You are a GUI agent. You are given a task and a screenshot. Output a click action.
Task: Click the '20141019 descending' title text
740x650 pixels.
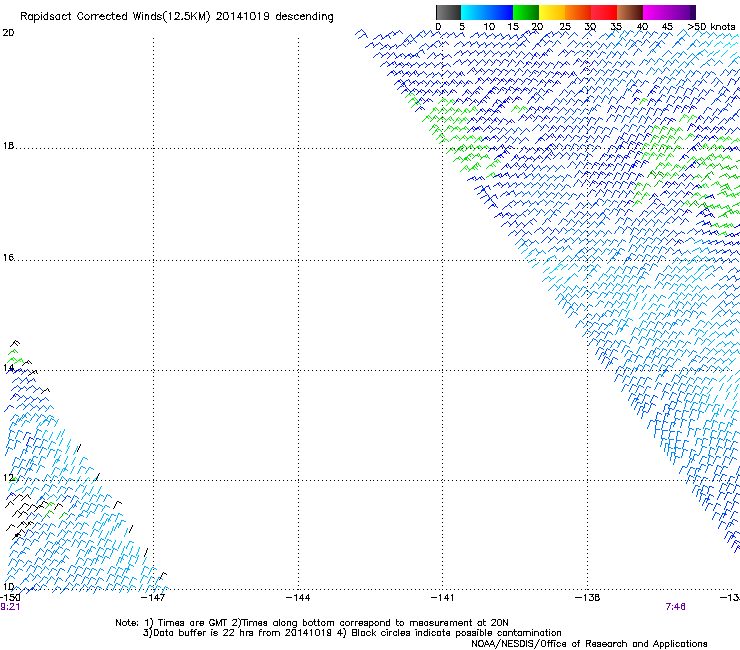[x=275, y=17]
